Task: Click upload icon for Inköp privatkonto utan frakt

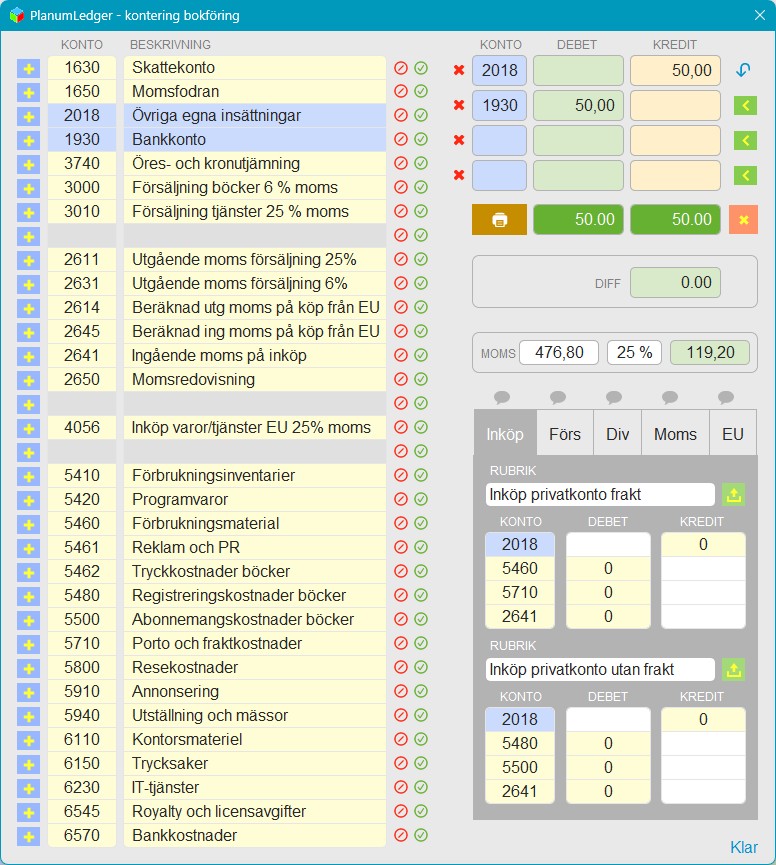Action: click(x=734, y=669)
